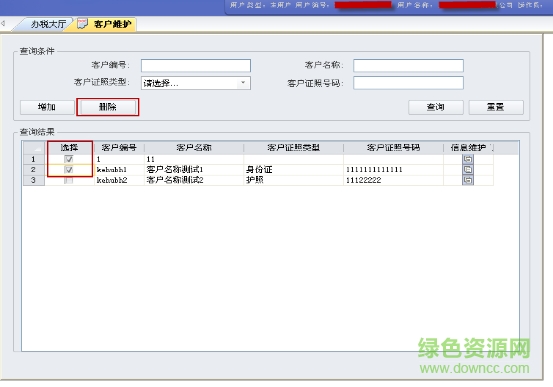Switch to the 办税大厅 tab
Image resolution: width=553 pixels, height=387 pixels.
pyautogui.click(x=48, y=24)
